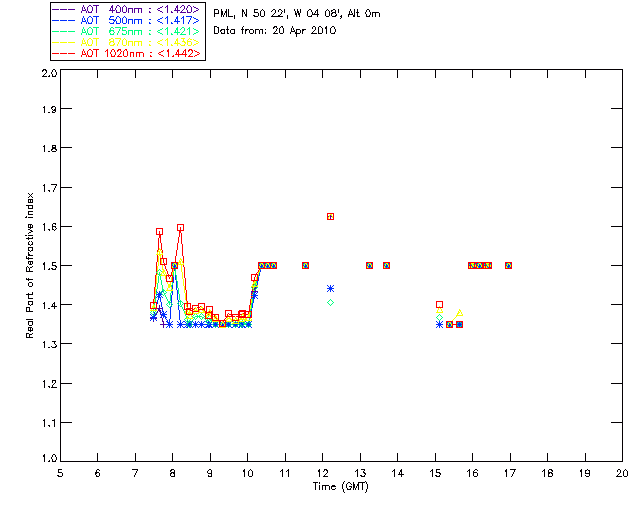The image size is (640, 512).
Task: Click the 19 tick label on time axis
Action: 585,473
